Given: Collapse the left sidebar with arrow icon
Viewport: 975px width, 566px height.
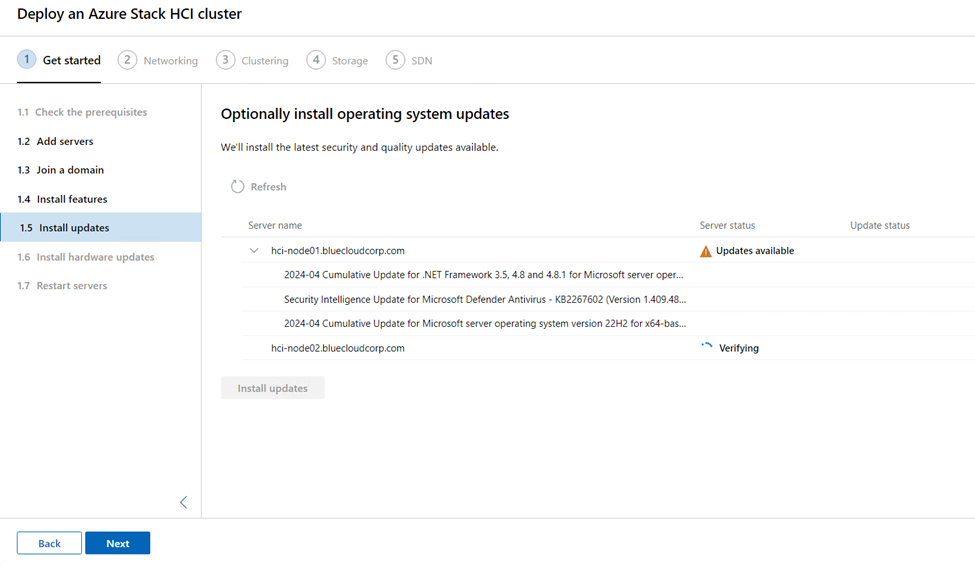Looking at the screenshot, I should 183,503.
